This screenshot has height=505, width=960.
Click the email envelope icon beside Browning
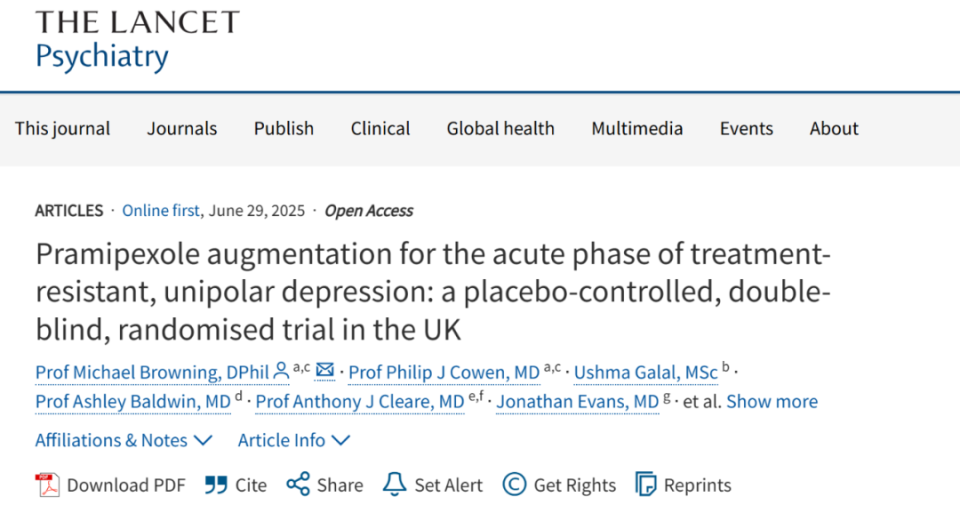click(325, 370)
